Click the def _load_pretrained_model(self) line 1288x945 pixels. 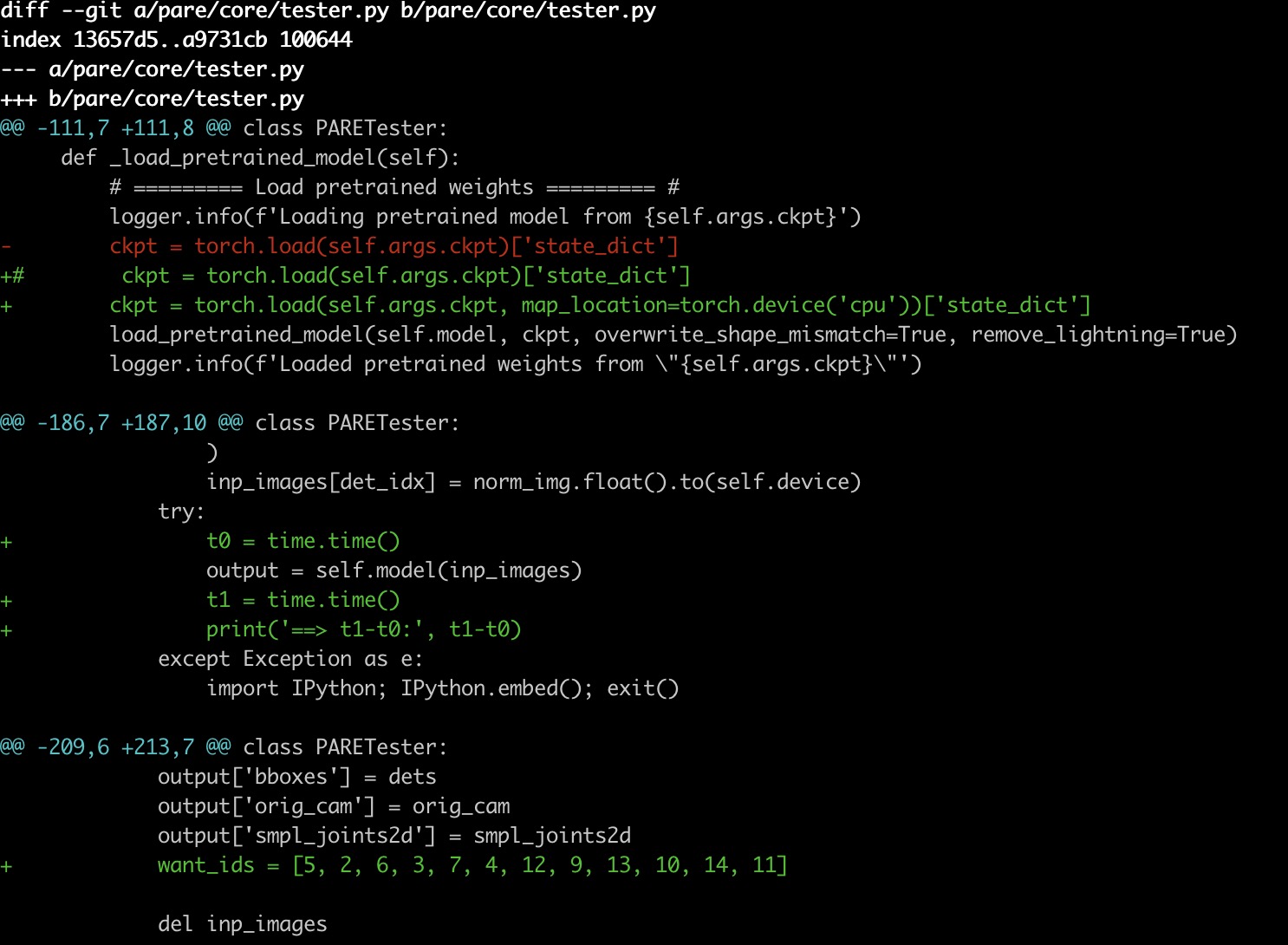[260, 158]
